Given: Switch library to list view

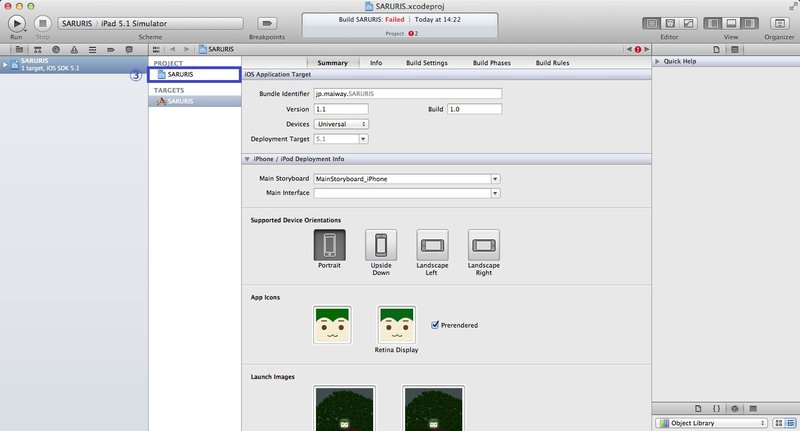Looking at the screenshot, I should pyautogui.click(x=790, y=423).
